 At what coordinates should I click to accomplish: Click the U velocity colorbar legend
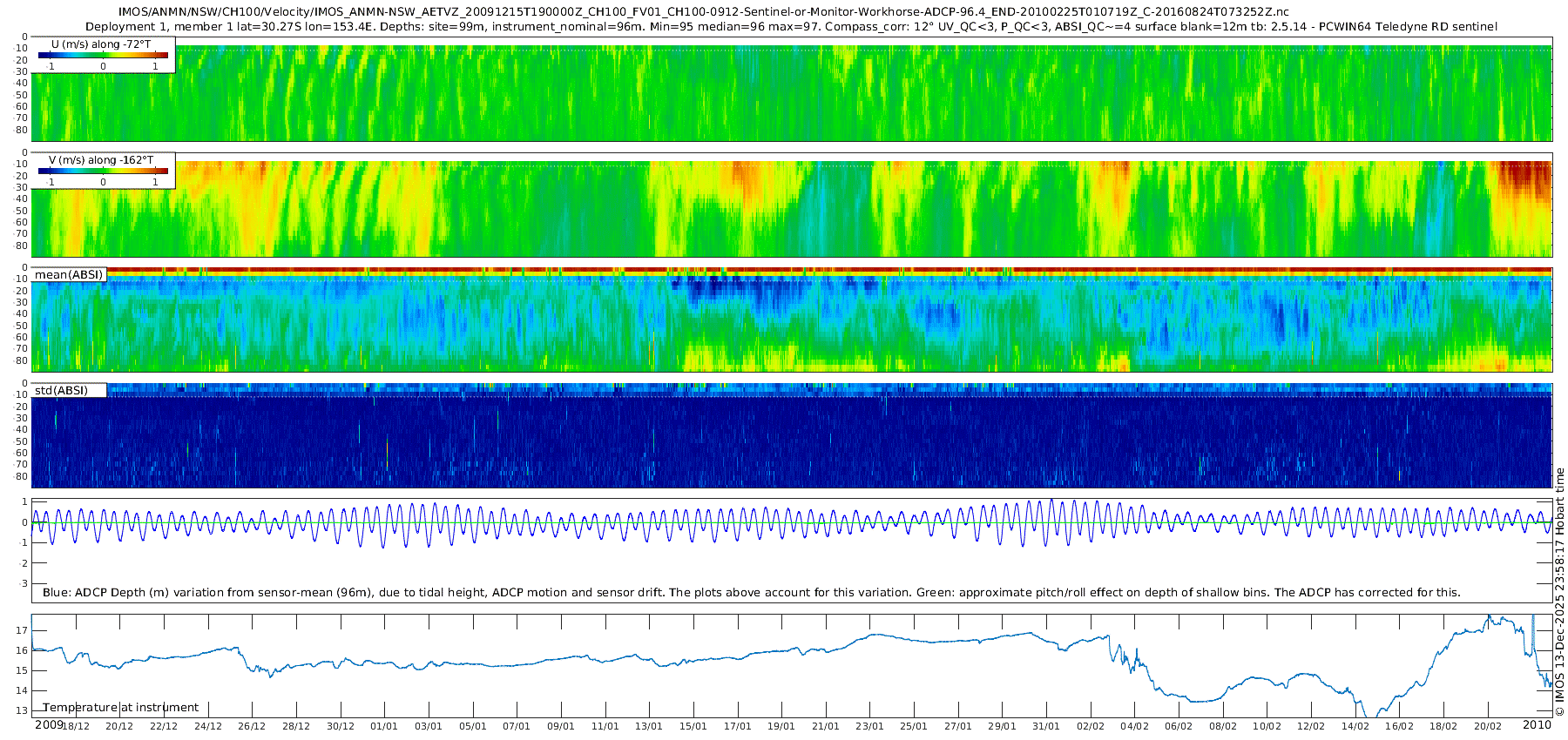click(x=103, y=56)
